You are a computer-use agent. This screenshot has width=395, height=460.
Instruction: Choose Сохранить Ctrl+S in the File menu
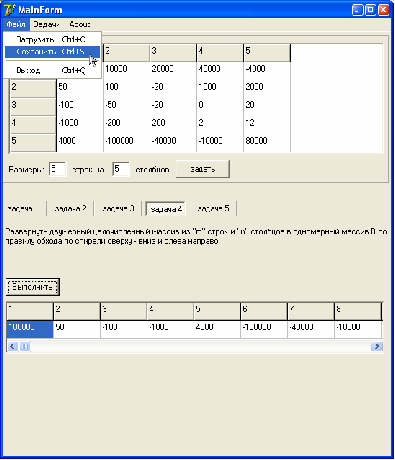click(52, 52)
